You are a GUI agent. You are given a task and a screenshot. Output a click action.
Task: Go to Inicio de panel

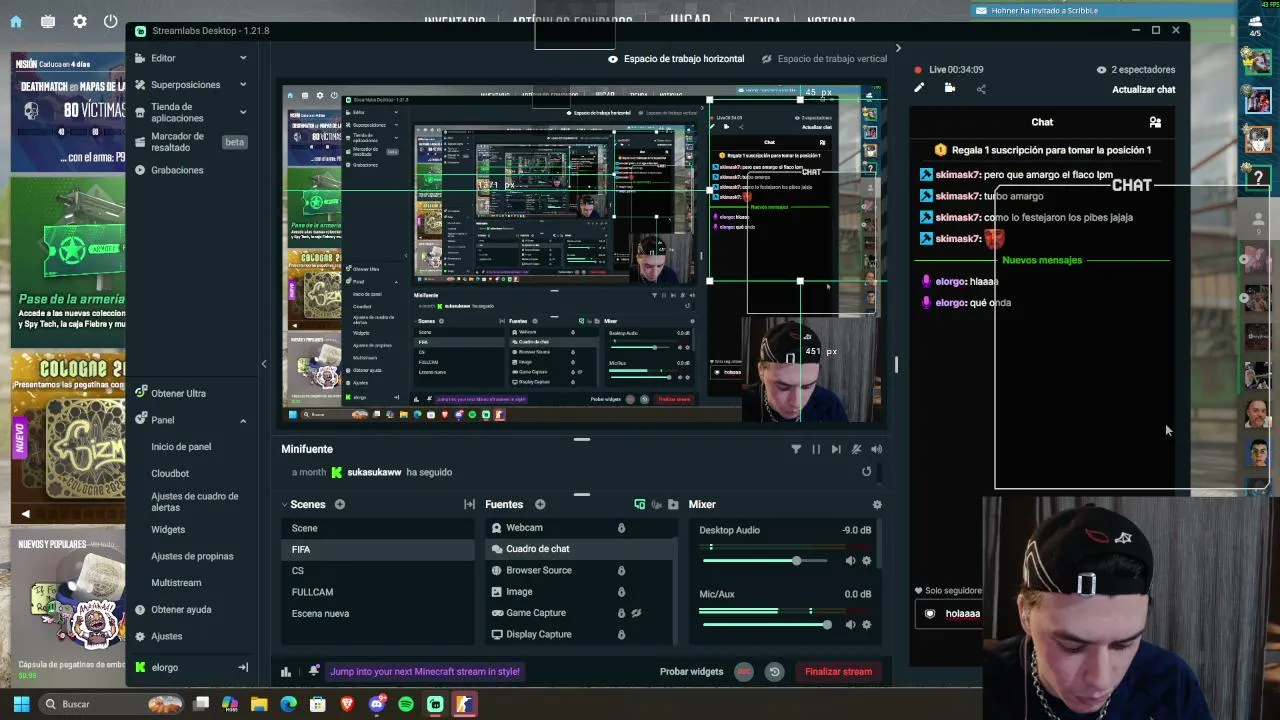point(181,447)
